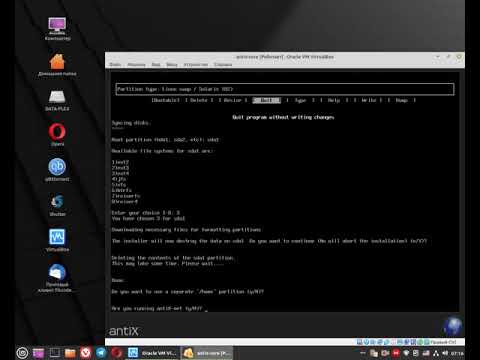Launch Opera from the desktop icon

pos(57,134)
